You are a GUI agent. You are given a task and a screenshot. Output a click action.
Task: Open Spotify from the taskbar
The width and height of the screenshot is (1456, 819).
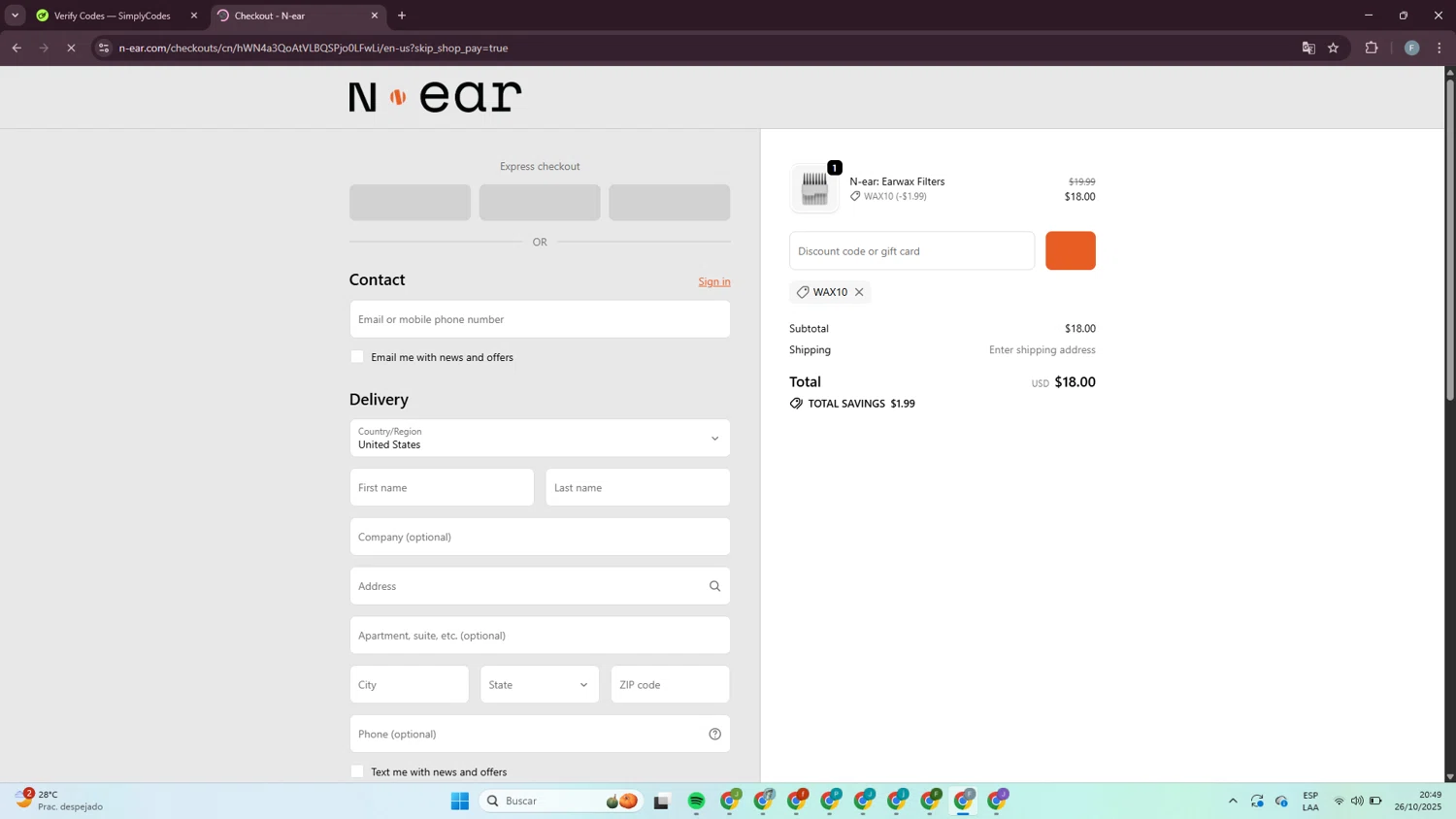(696, 801)
